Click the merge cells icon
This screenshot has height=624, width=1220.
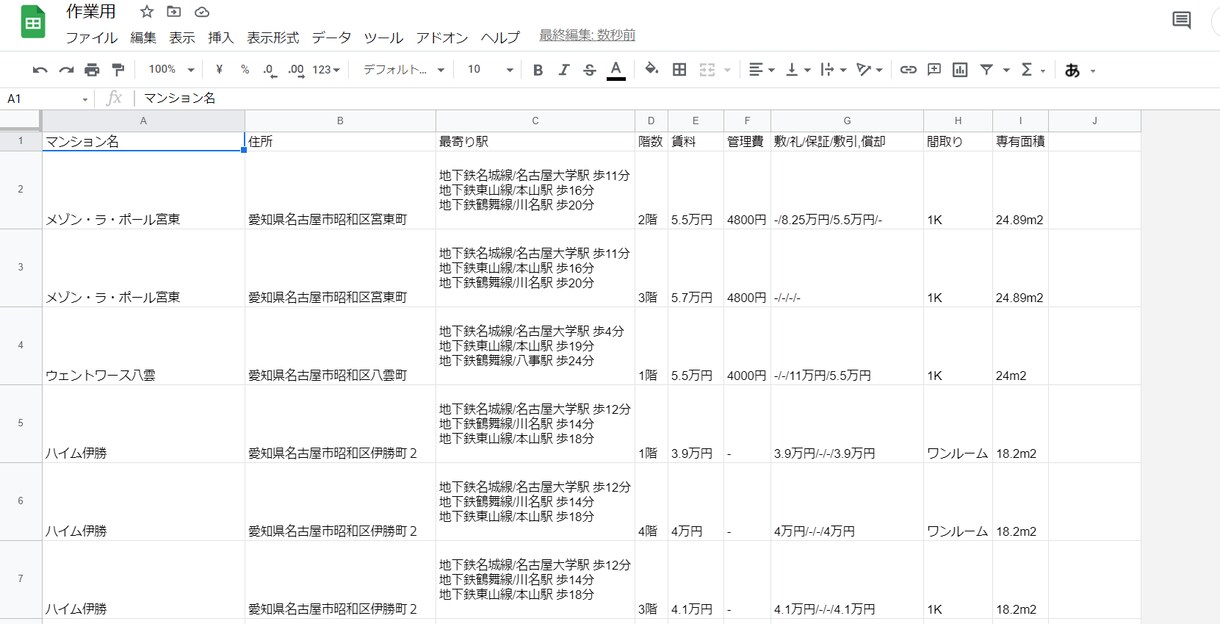click(x=707, y=70)
